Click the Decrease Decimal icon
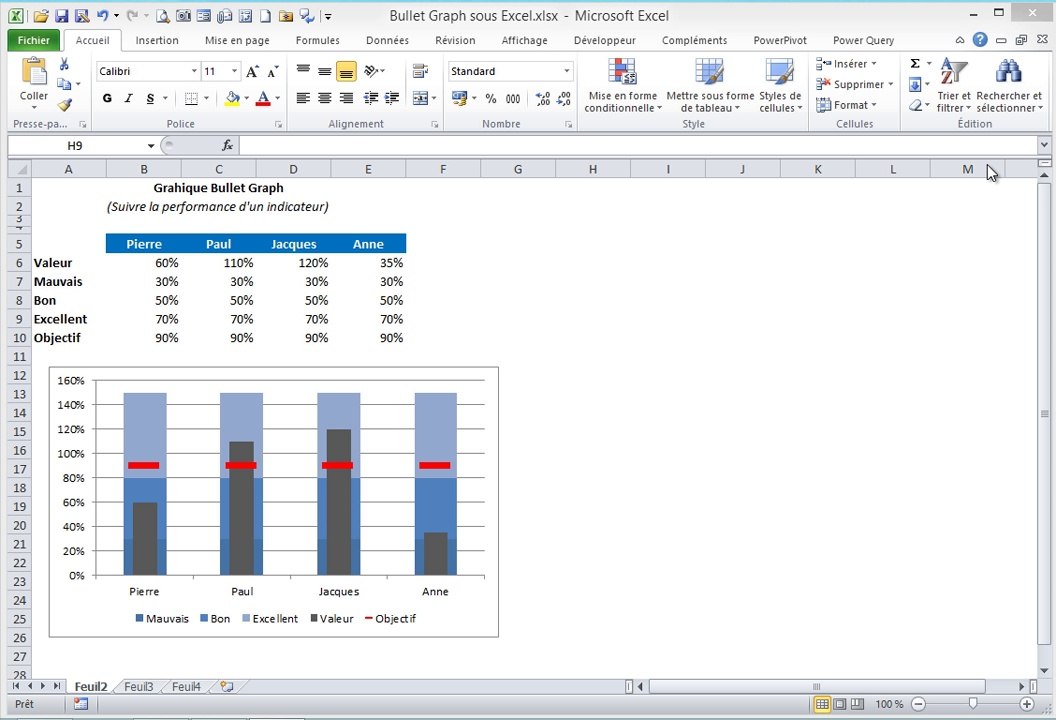1056x720 pixels. (x=564, y=99)
